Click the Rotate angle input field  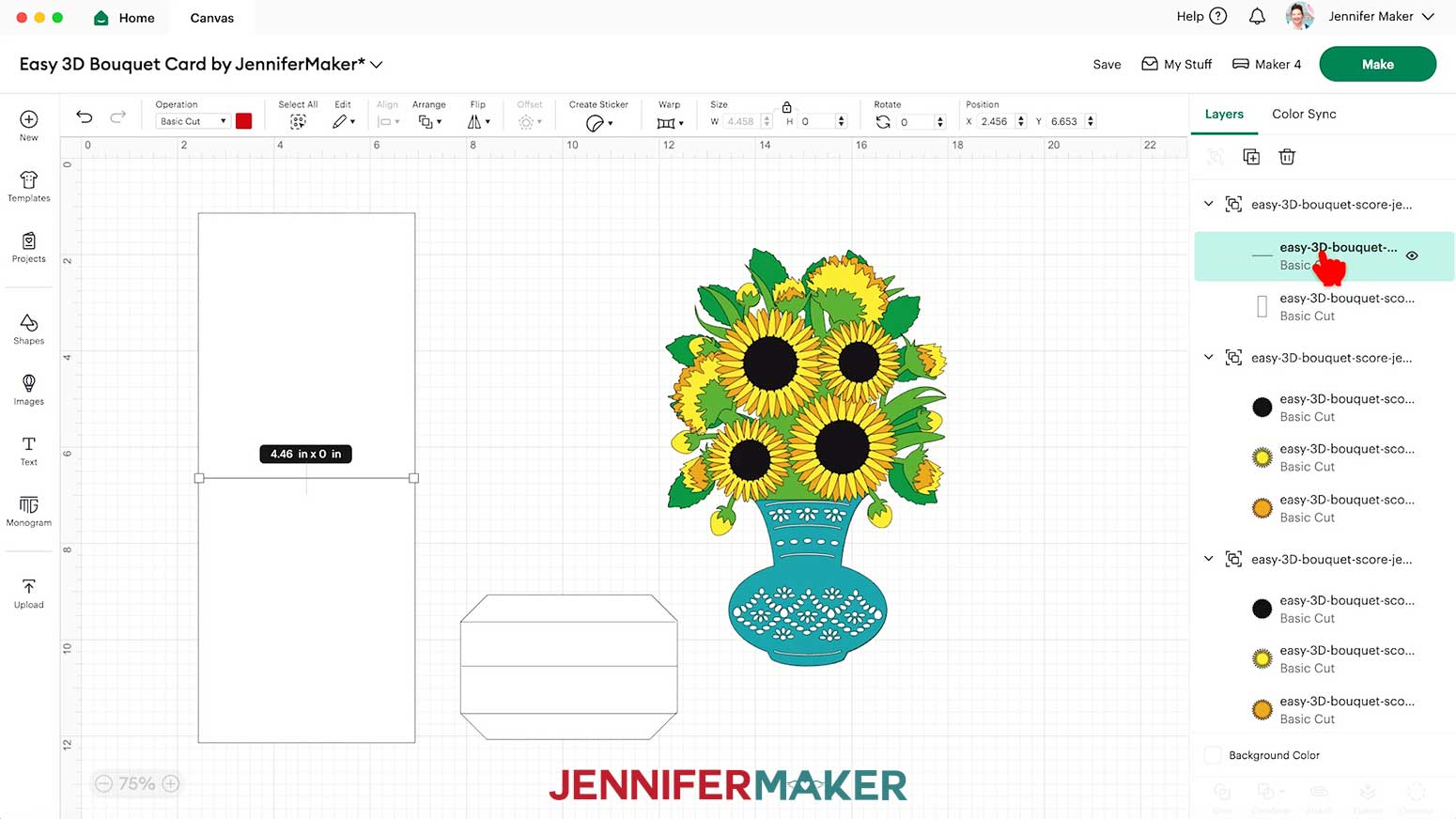916,121
